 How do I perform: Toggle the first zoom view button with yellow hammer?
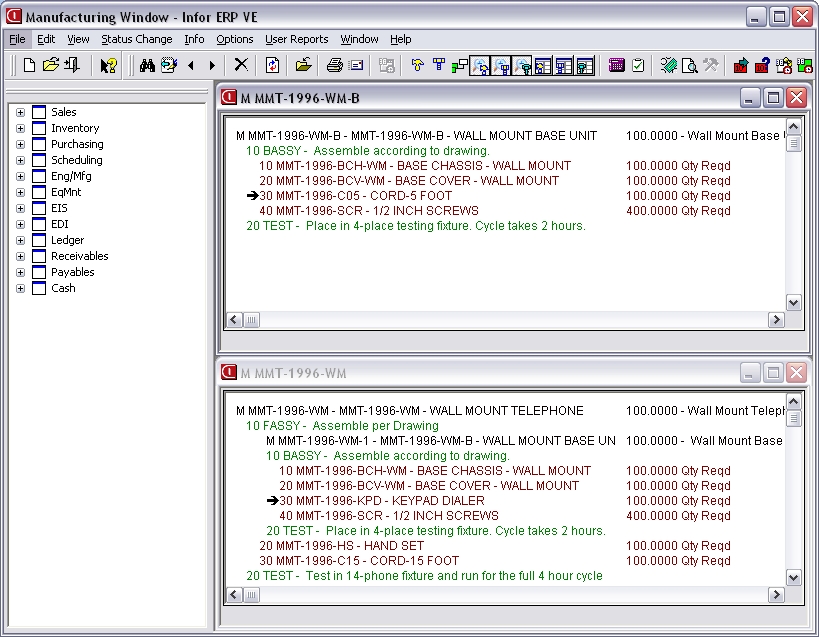pos(480,66)
